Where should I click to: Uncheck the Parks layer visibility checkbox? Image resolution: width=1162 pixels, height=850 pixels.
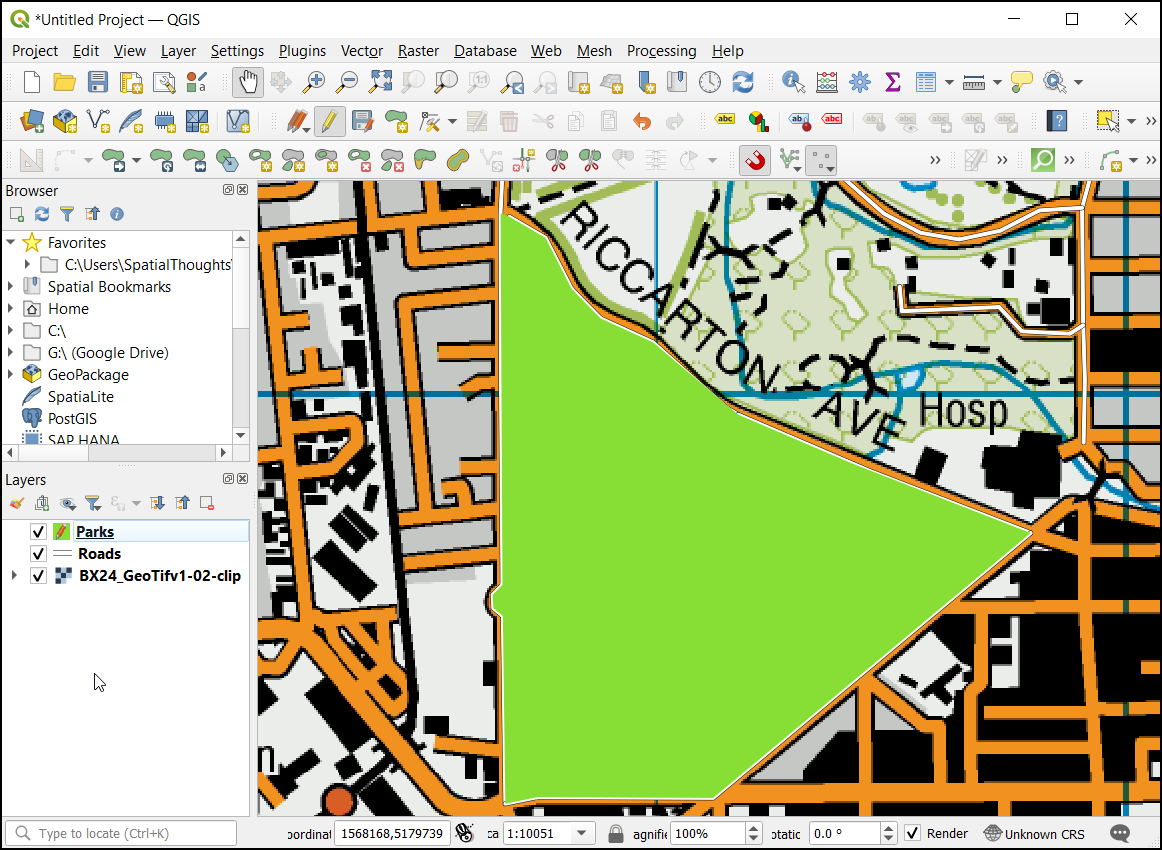point(39,532)
